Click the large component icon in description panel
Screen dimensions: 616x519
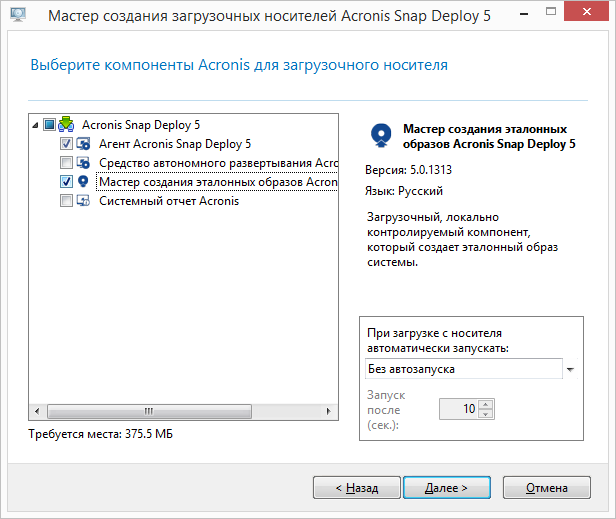coord(381,135)
